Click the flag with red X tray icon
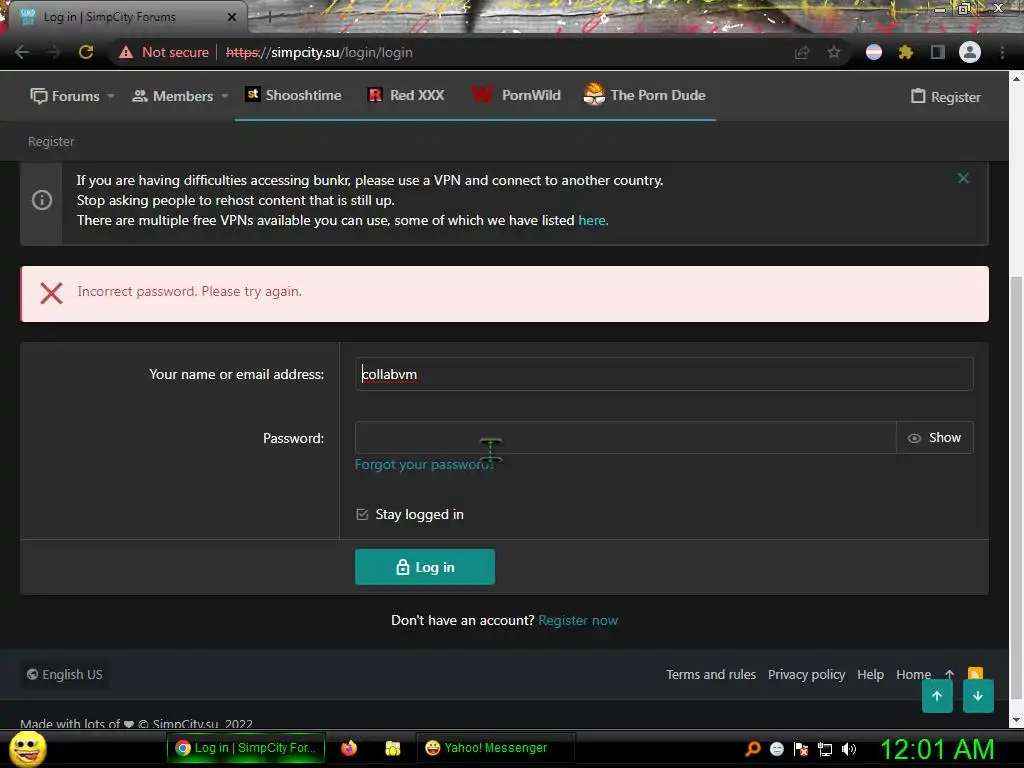The width and height of the screenshot is (1024, 768). (801, 749)
